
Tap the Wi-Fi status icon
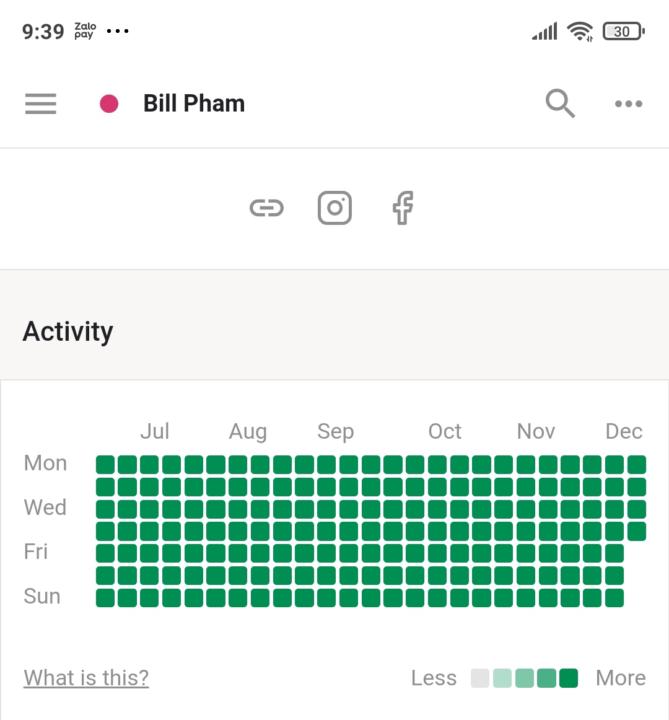pos(580,31)
